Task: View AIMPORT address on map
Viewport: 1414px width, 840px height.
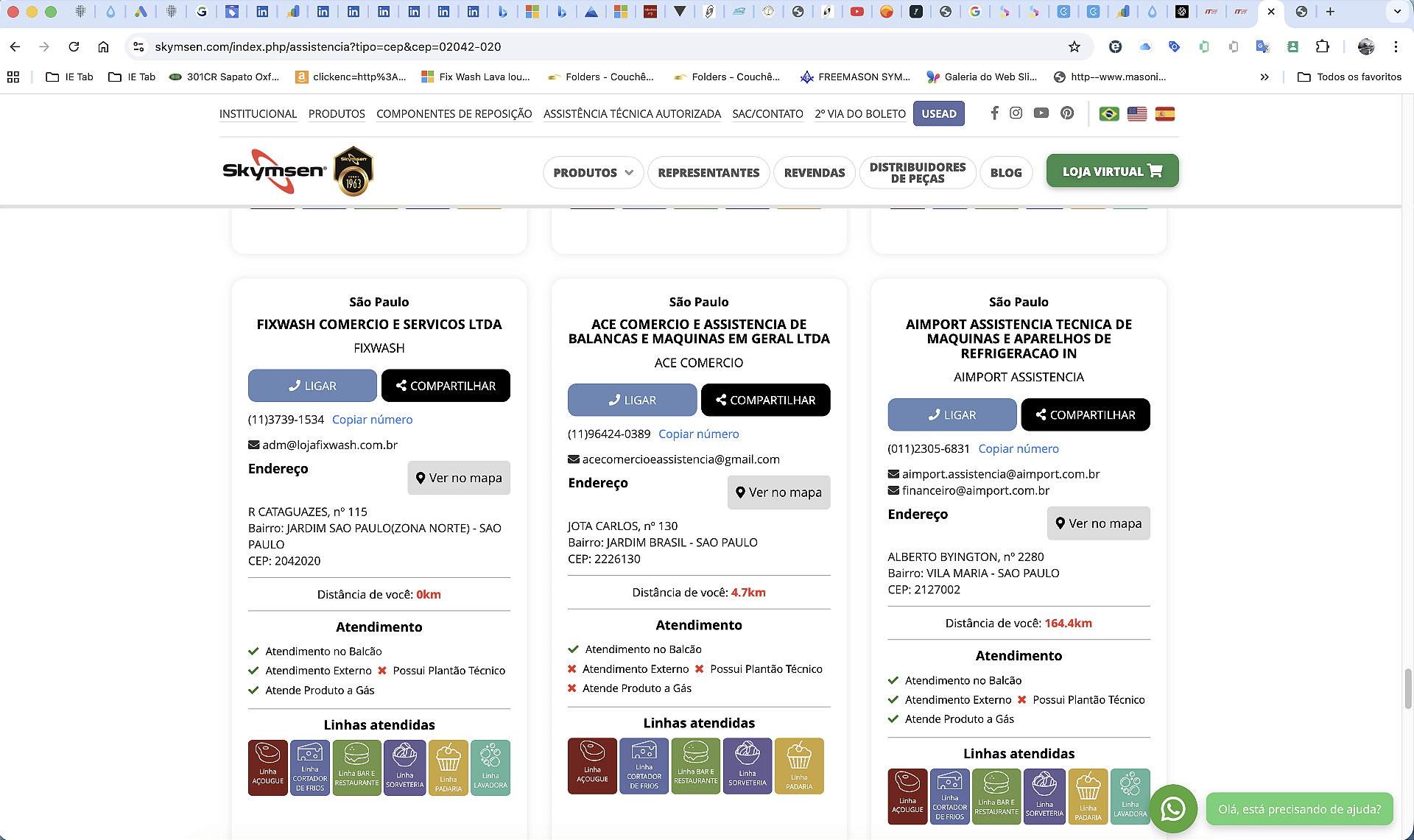Action: tap(1098, 523)
